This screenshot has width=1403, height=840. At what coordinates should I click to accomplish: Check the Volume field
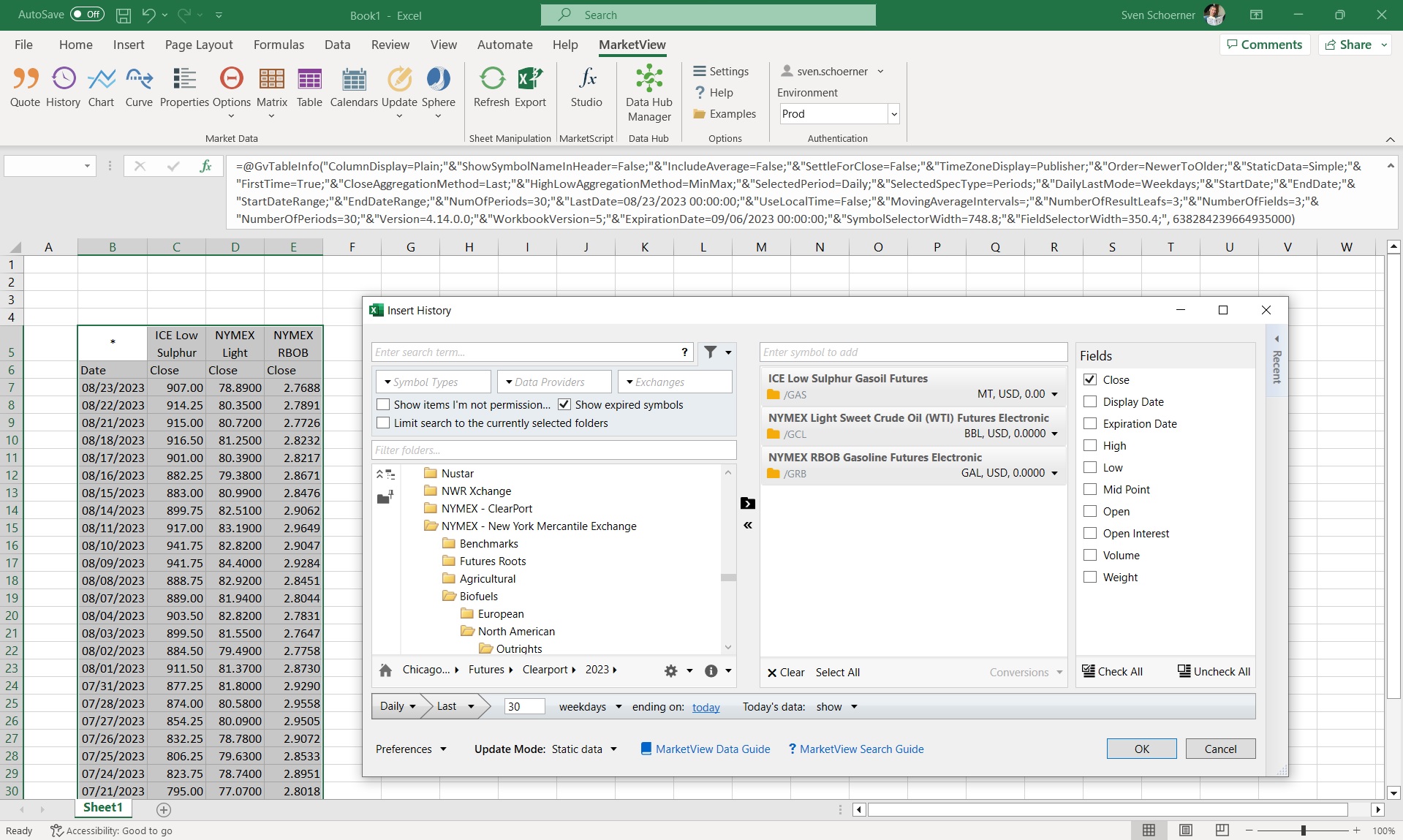tap(1090, 555)
